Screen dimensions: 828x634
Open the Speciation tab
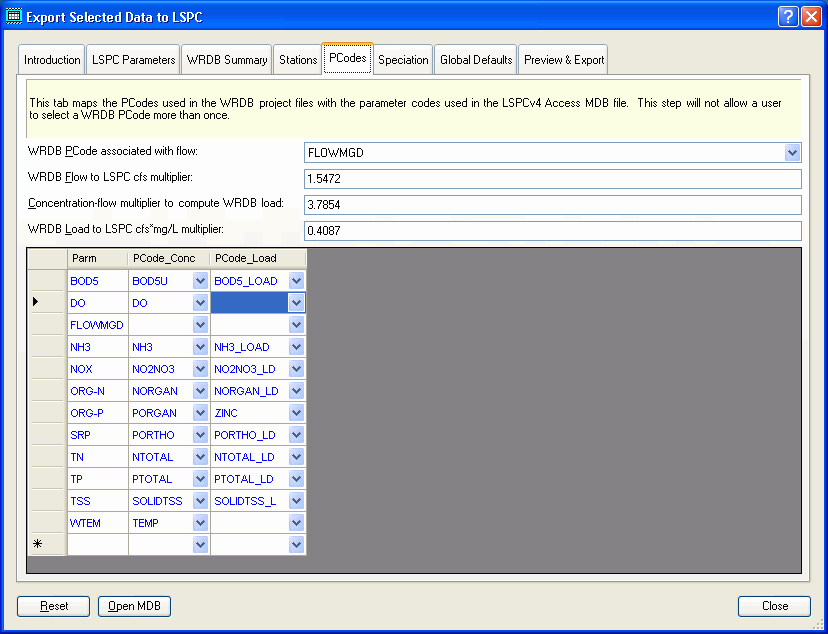click(402, 58)
